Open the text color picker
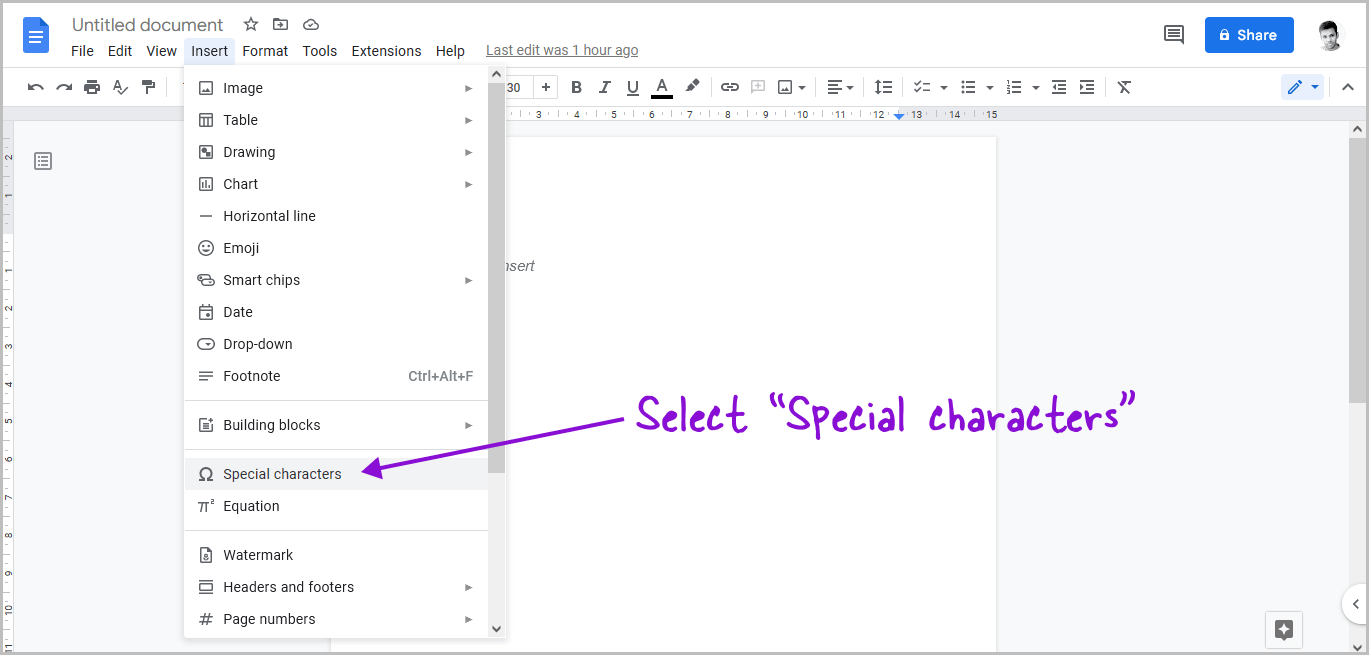 click(661, 87)
